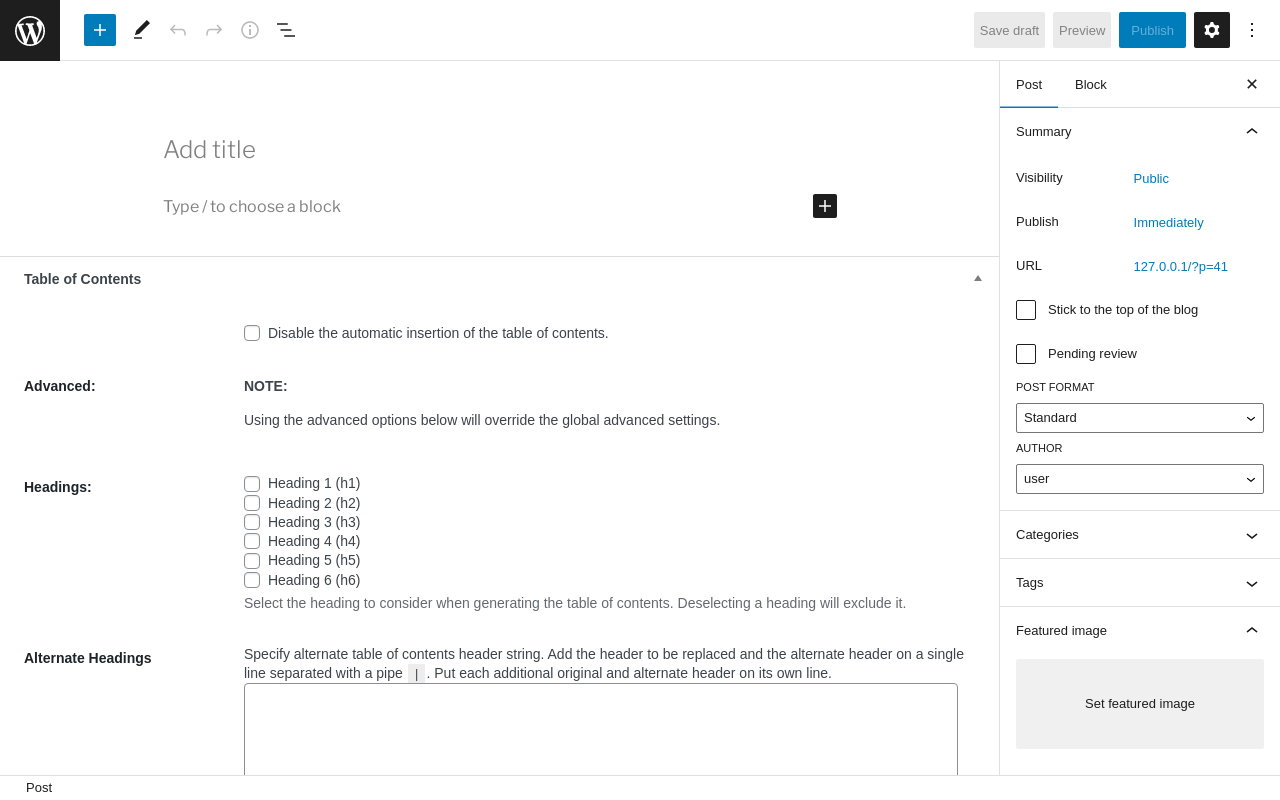Enable the Heading 2 (h2) checkbox
Image resolution: width=1280 pixels, height=800 pixels.
(252, 503)
